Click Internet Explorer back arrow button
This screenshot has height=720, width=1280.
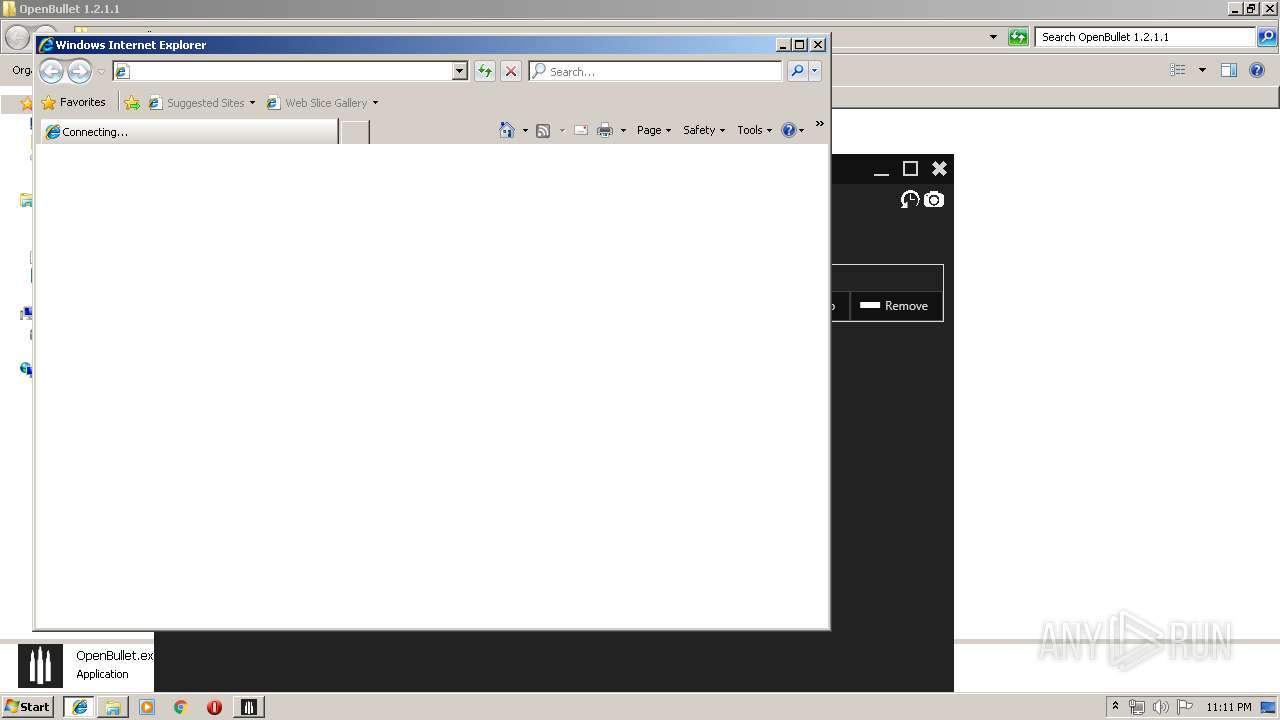(51, 71)
